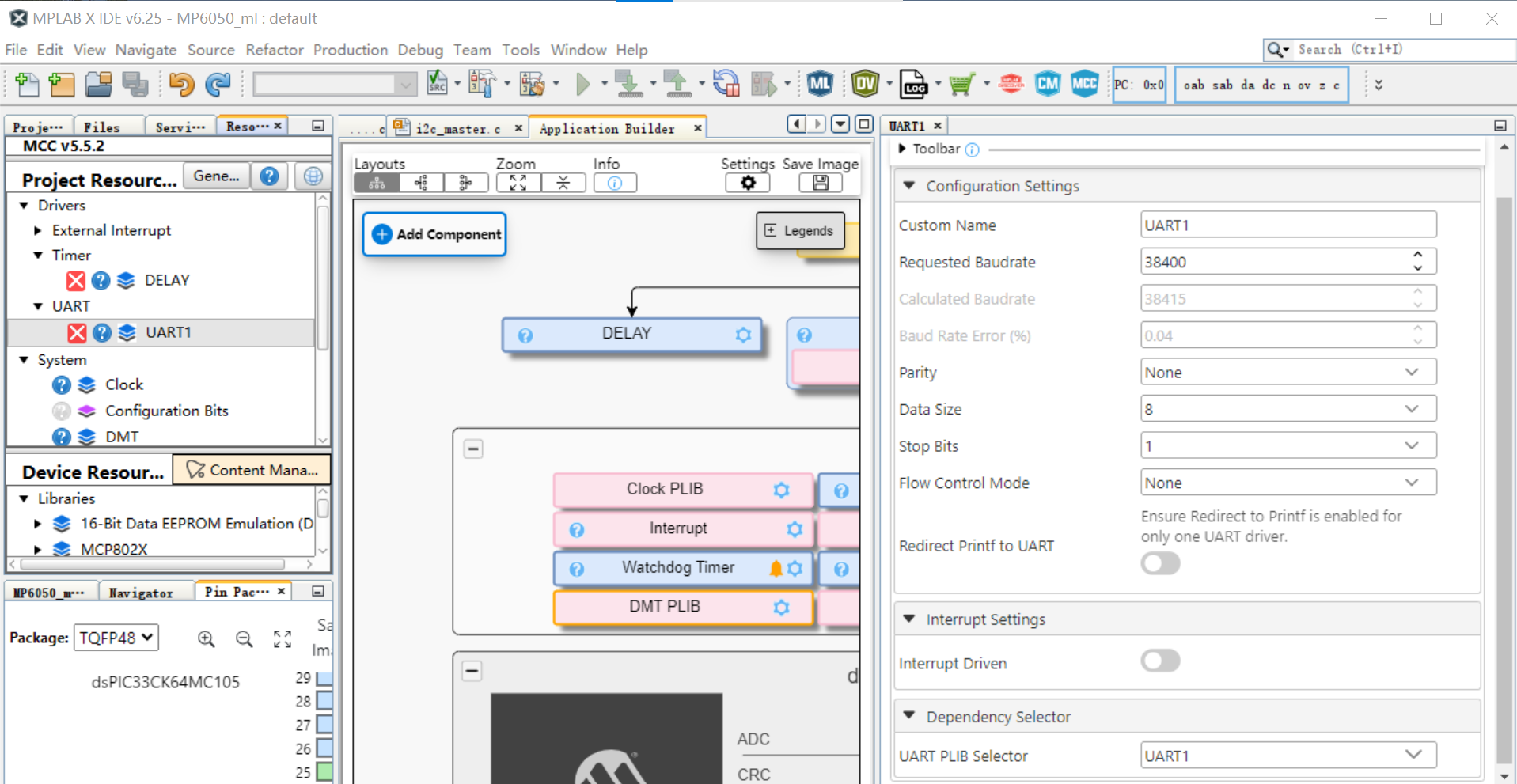Open the Data Size dropdown
Viewport: 1517px width, 784px height.
click(x=1288, y=409)
